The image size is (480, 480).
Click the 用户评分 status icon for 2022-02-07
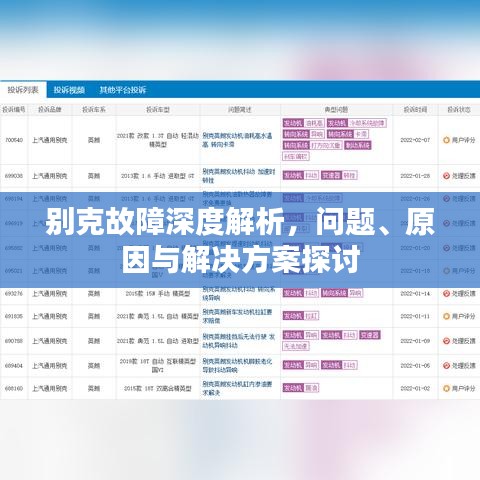click(x=446, y=140)
